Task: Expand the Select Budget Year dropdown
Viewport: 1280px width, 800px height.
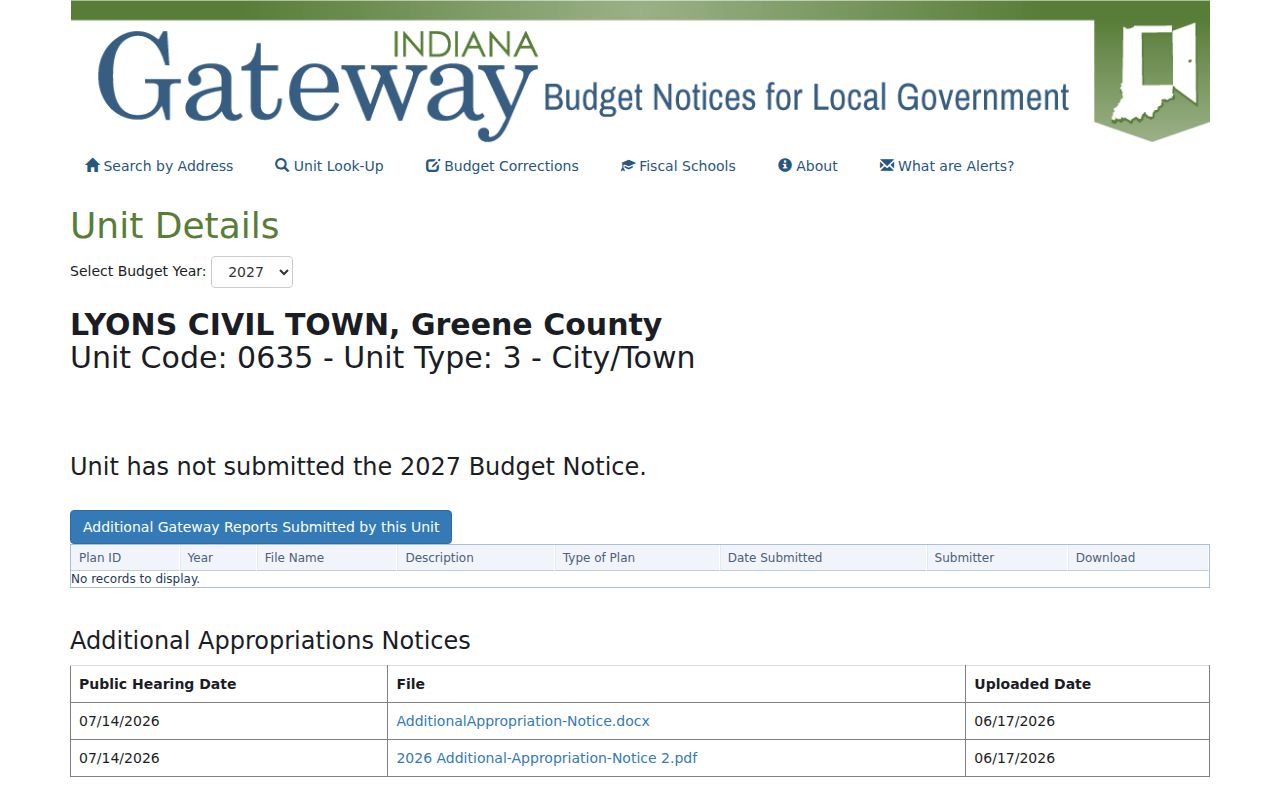Action: [252, 272]
